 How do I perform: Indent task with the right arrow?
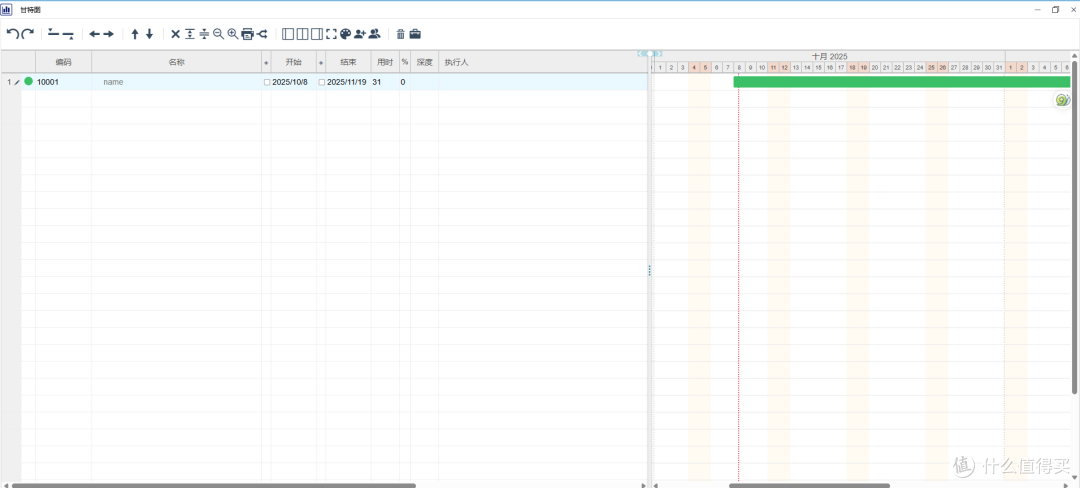pos(109,34)
